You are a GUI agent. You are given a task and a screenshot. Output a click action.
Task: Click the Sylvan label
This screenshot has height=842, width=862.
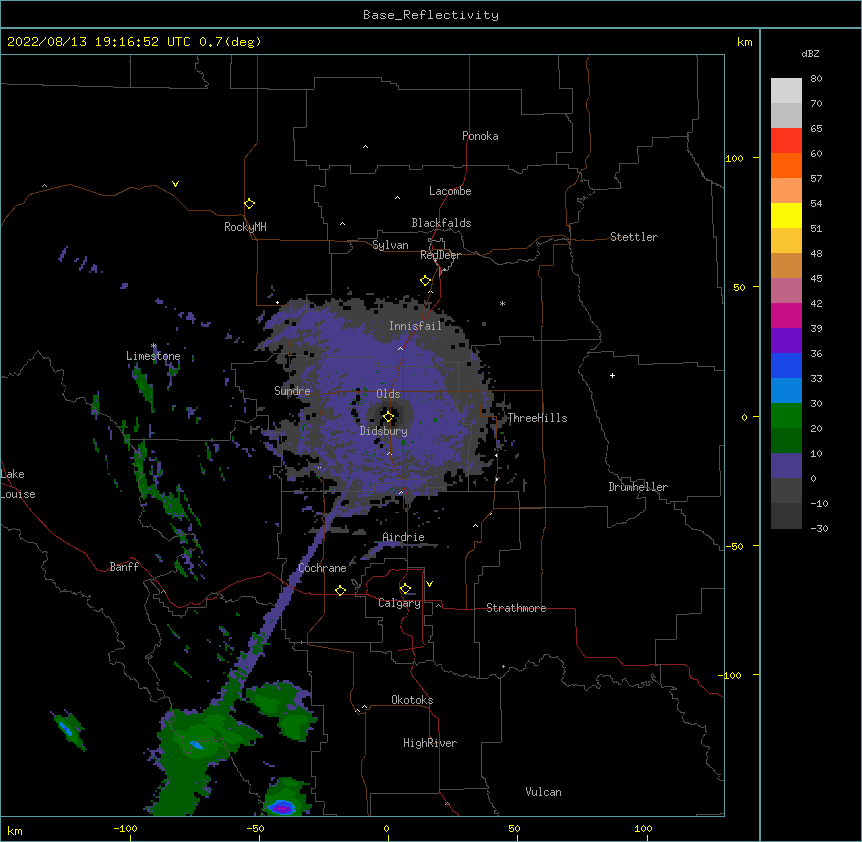(x=390, y=245)
